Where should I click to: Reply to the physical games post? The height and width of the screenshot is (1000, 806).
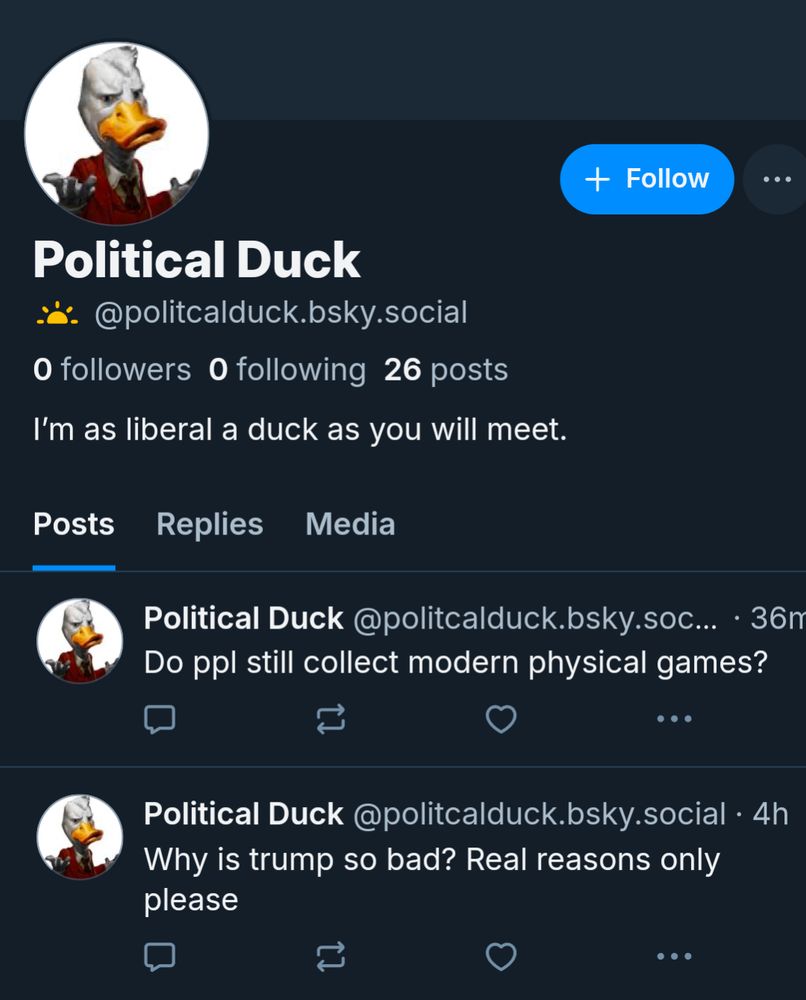tap(161, 718)
